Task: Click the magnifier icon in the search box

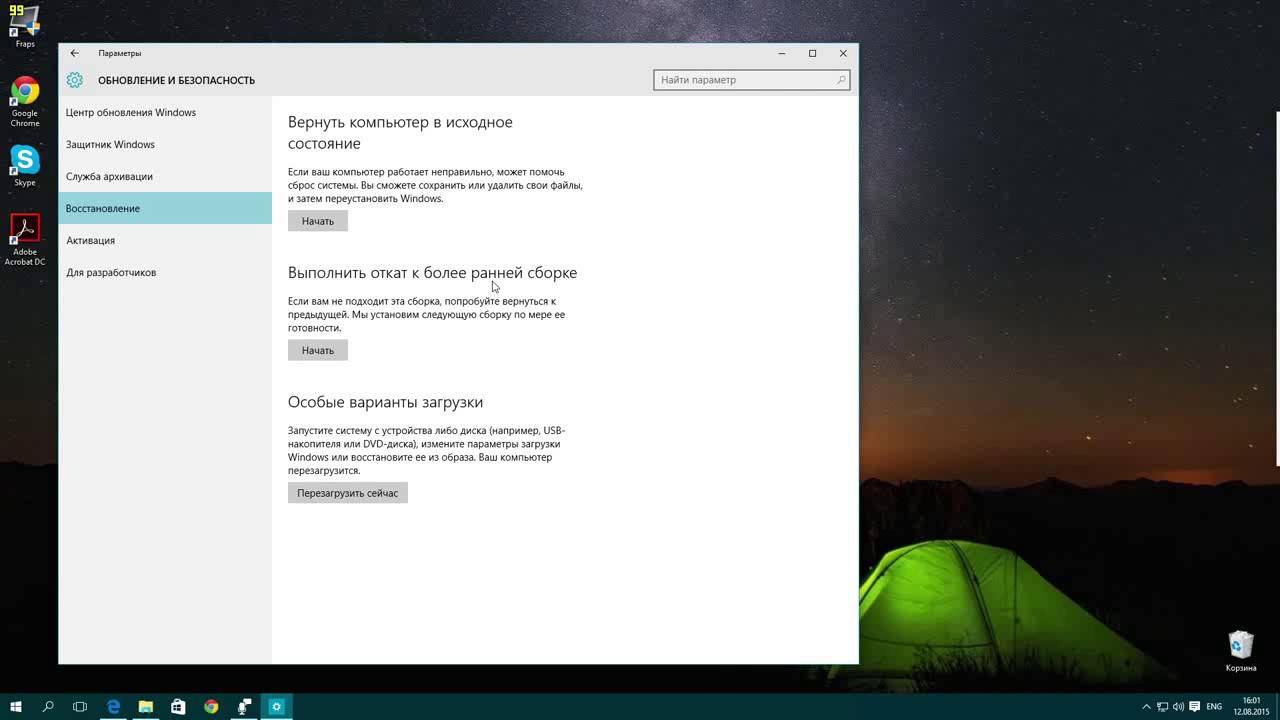Action: click(841, 80)
